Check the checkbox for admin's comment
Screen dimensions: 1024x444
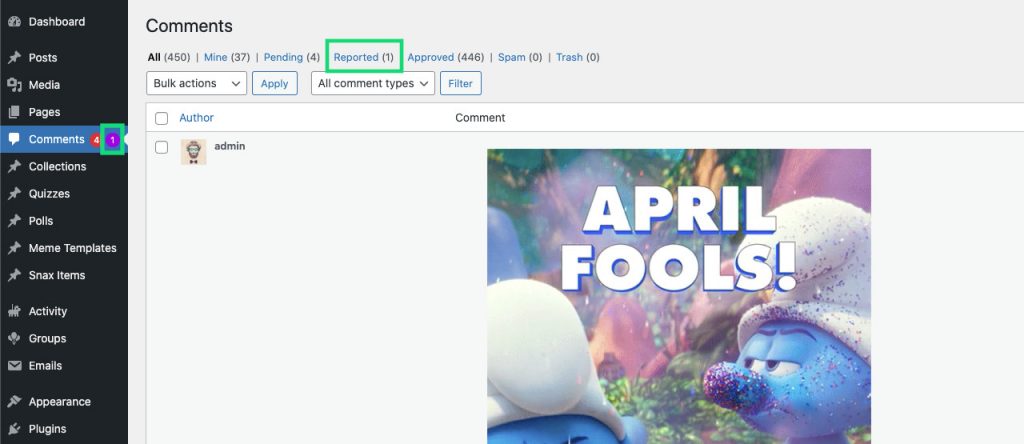[x=161, y=147]
